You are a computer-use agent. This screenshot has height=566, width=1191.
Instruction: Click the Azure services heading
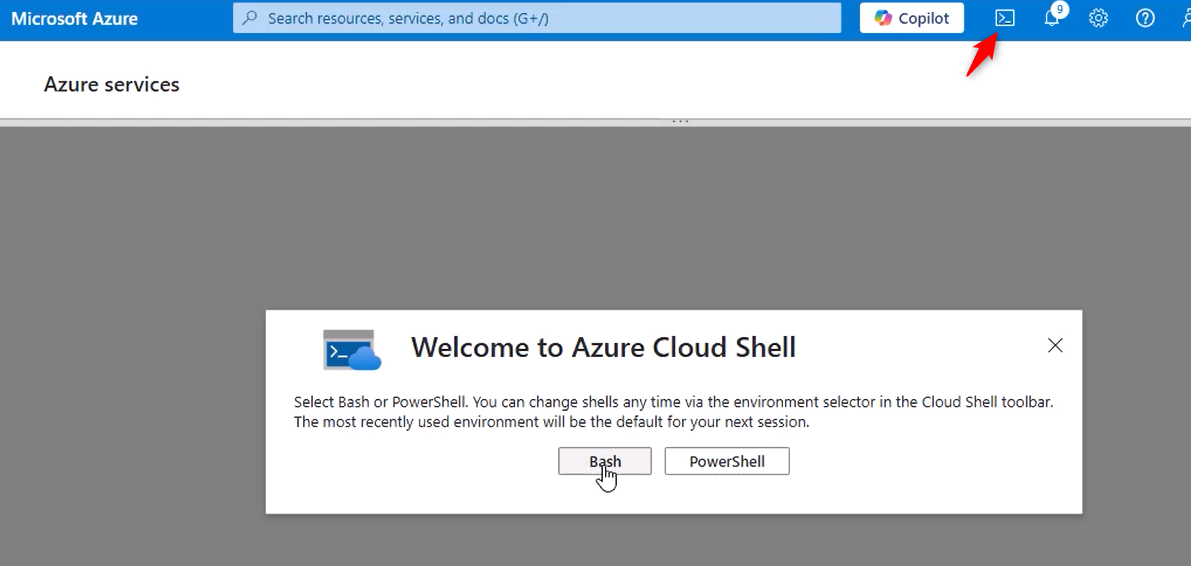tap(112, 84)
